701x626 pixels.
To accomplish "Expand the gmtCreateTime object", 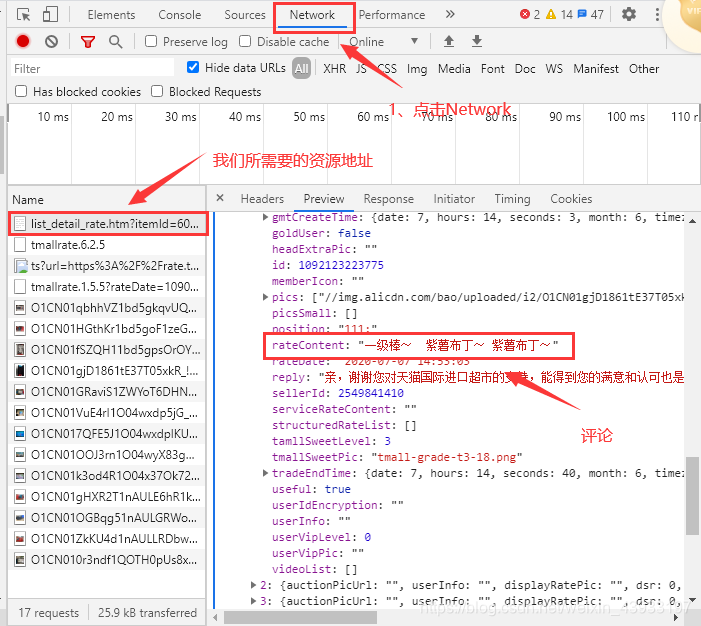I will (265, 217).
